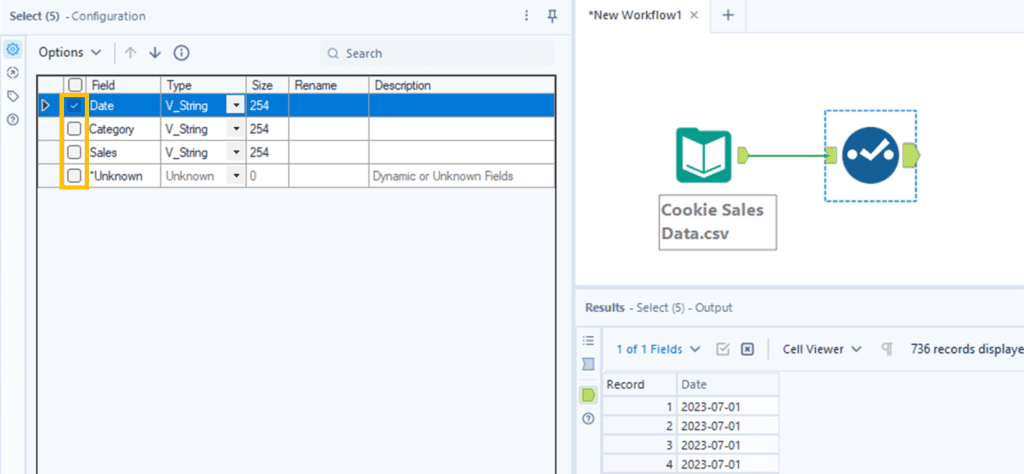Expand the 1 of 1 Fields dropdown
The width and height of the screenshot is (1024, 474).
pos(649,349)
